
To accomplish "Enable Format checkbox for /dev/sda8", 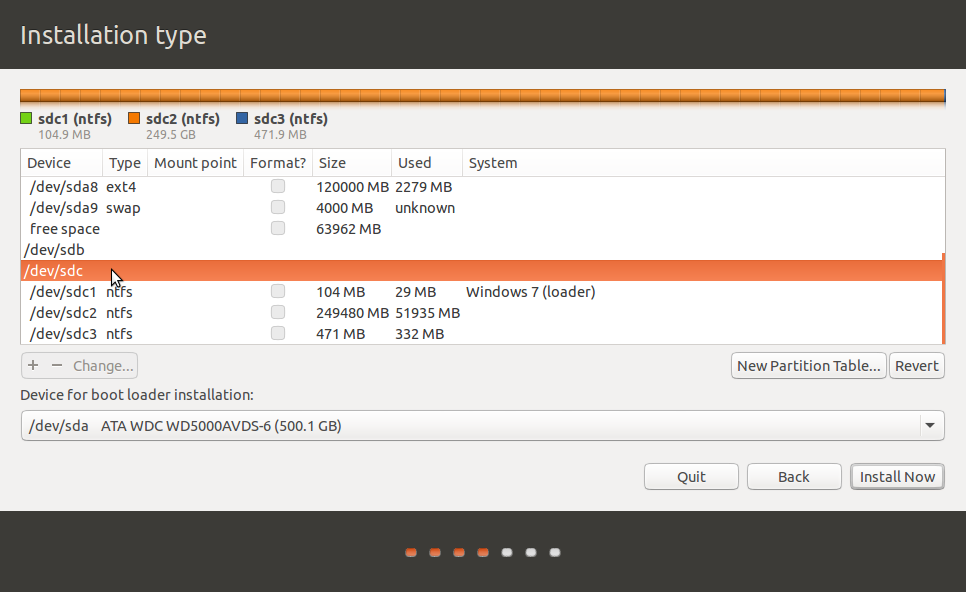I will coord(277,185).
